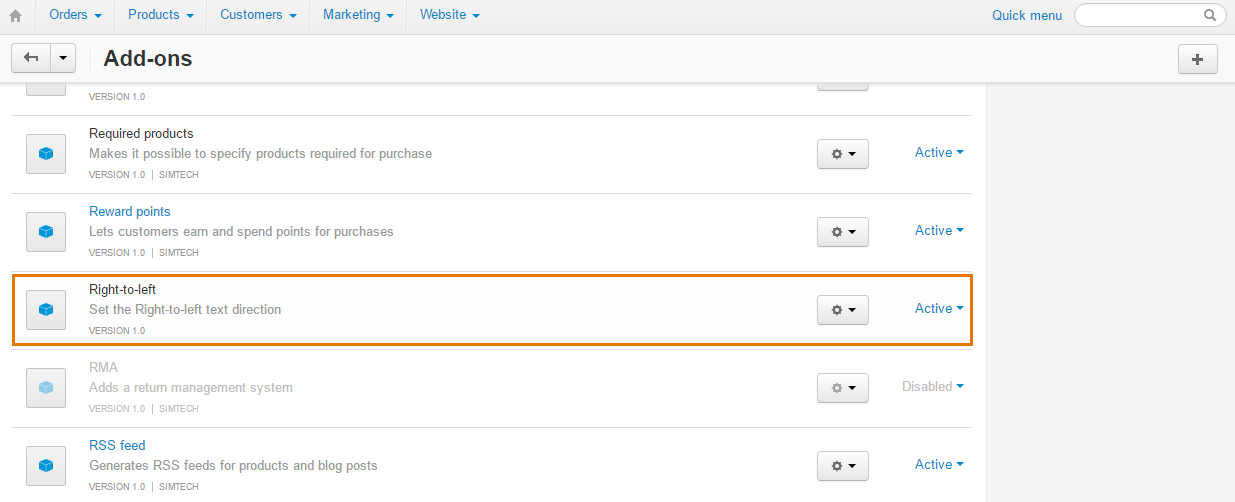This screenshot has height=502, width=1235.
Task: Click the Reward points add-on box icon
Action: coord(45,232)
